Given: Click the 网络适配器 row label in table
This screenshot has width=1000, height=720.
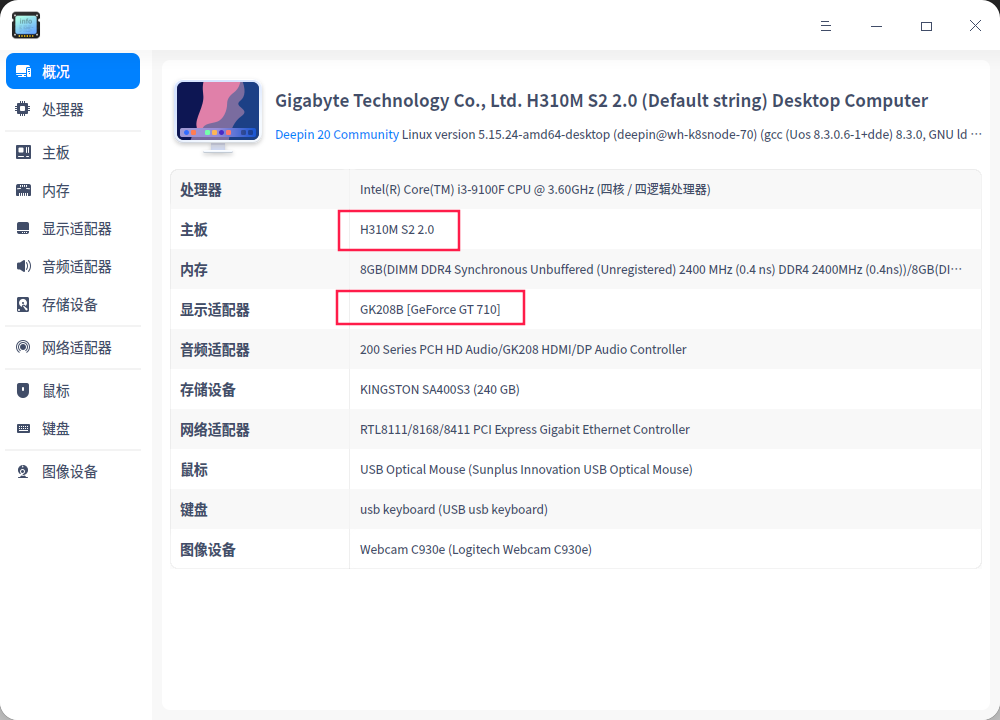Looking at the screenshot, I should (215, 429).
